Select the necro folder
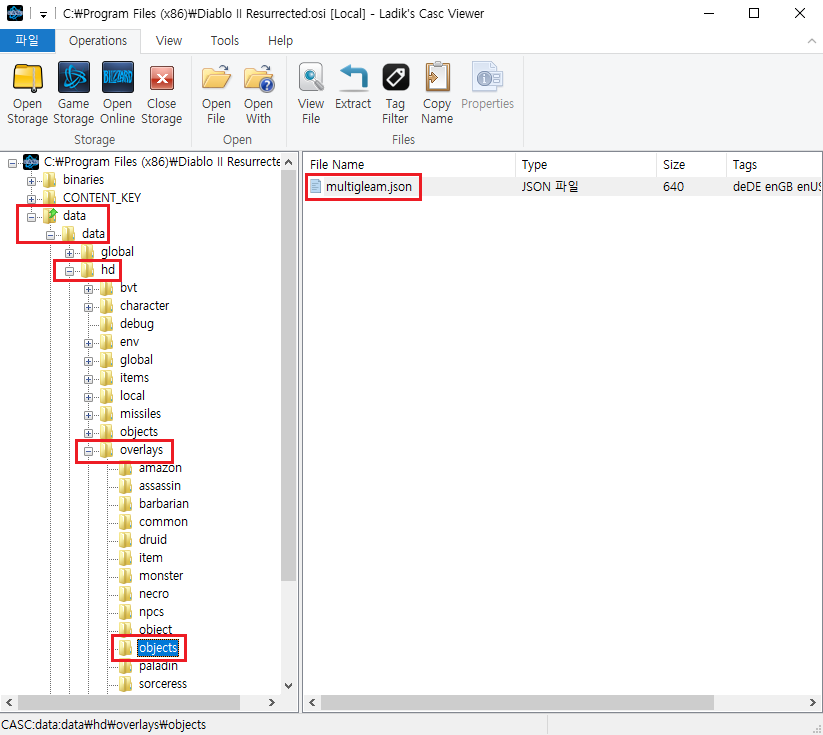 [x=154, y=594]
